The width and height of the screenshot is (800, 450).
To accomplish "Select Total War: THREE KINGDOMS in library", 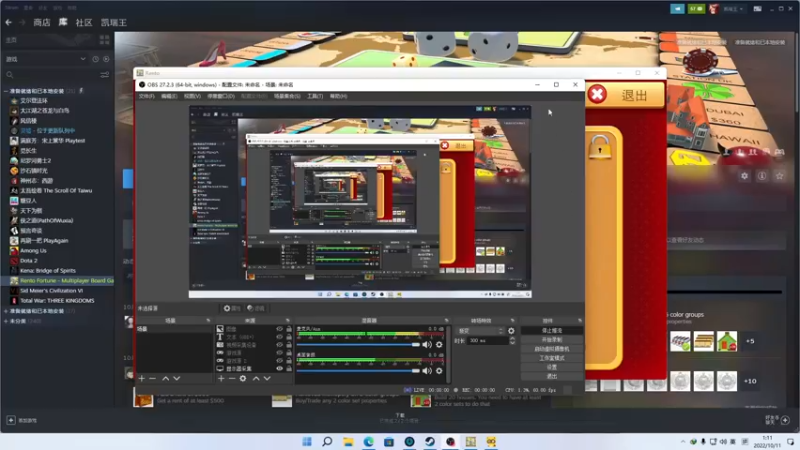I will point(57,301).
